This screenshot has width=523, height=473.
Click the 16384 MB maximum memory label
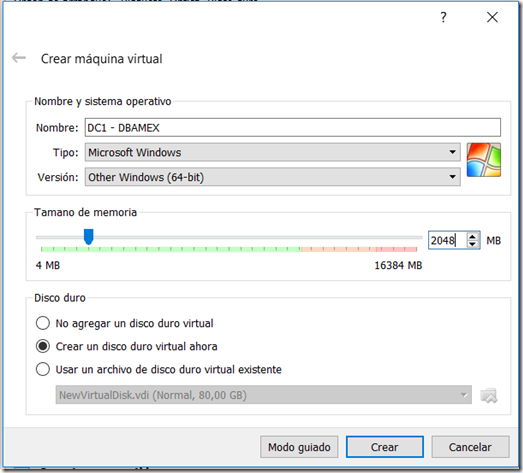pyautogui.click(x=398, y=266)
